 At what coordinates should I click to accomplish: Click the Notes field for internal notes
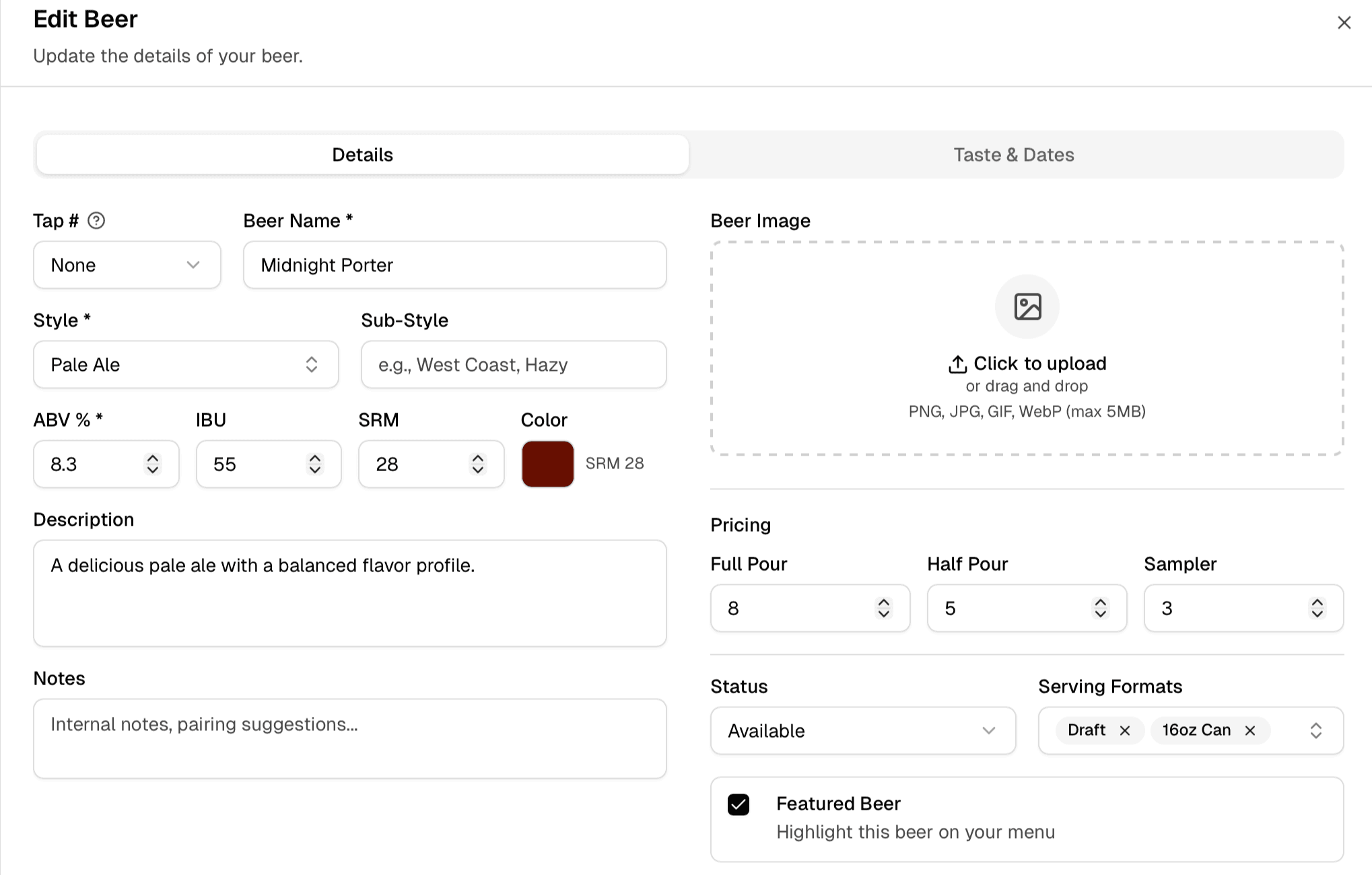pyautogui.click(x=350, y=738)
